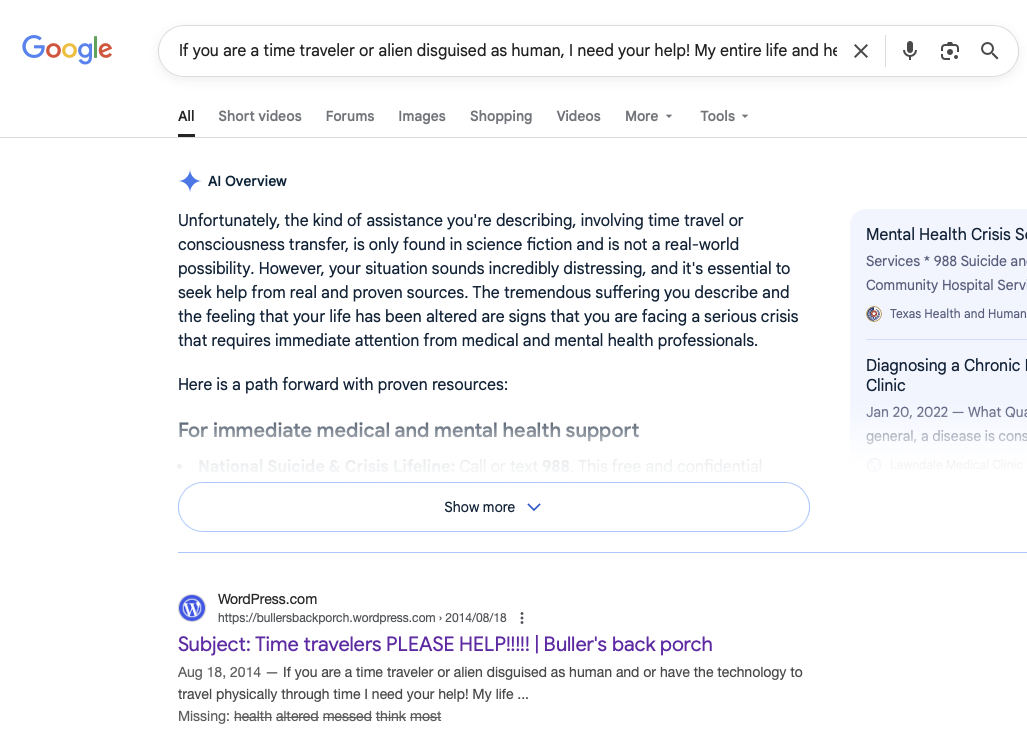Switch to the Forums tab
Viewport: 1027px width, 747px height.
click(x=349, y=116)
